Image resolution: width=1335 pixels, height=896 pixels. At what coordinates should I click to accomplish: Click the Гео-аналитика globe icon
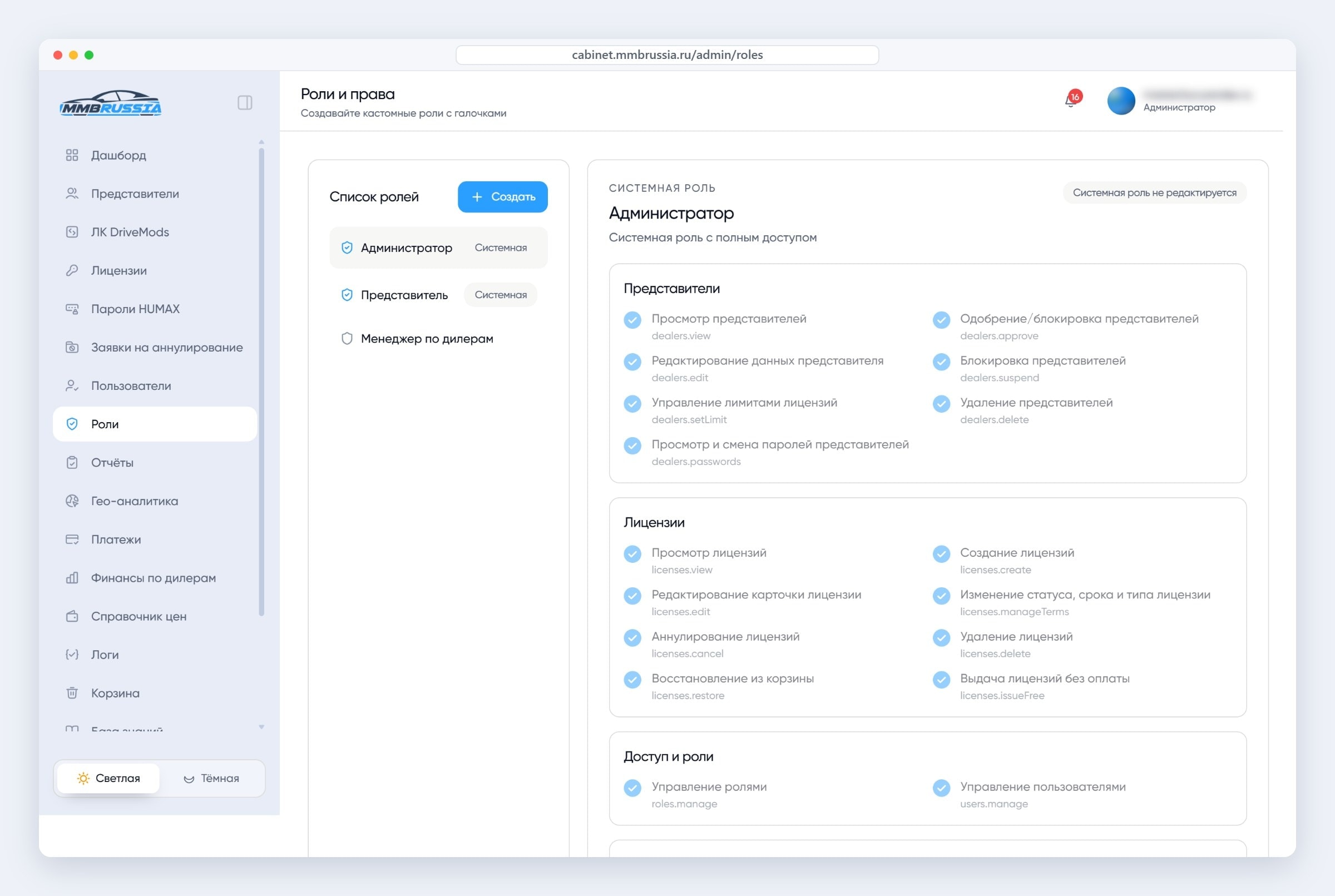pos(72,501)
